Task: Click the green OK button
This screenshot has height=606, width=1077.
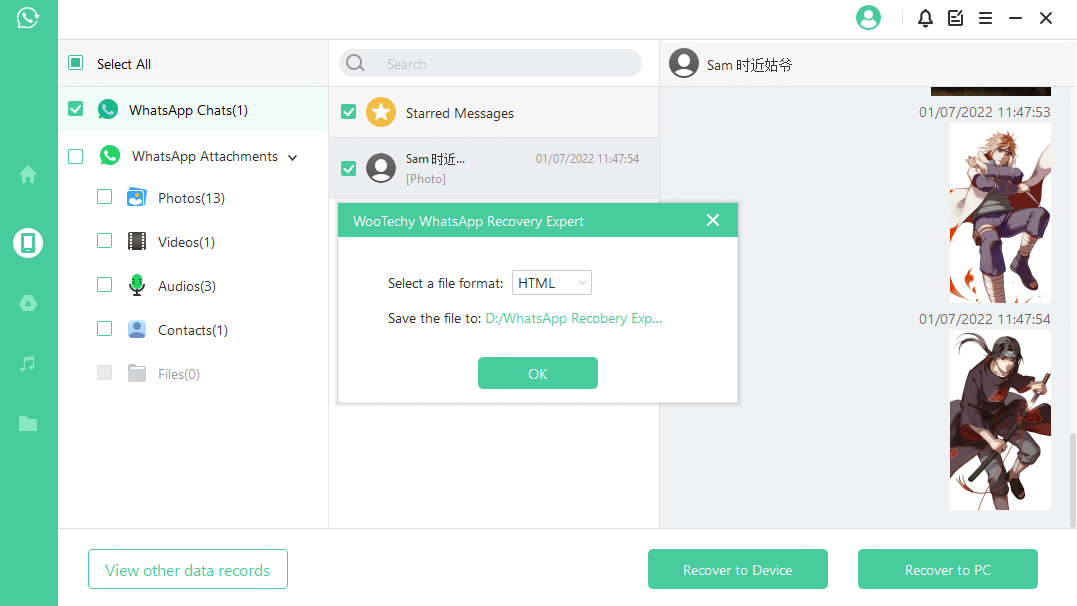Action: click(538, 373)
